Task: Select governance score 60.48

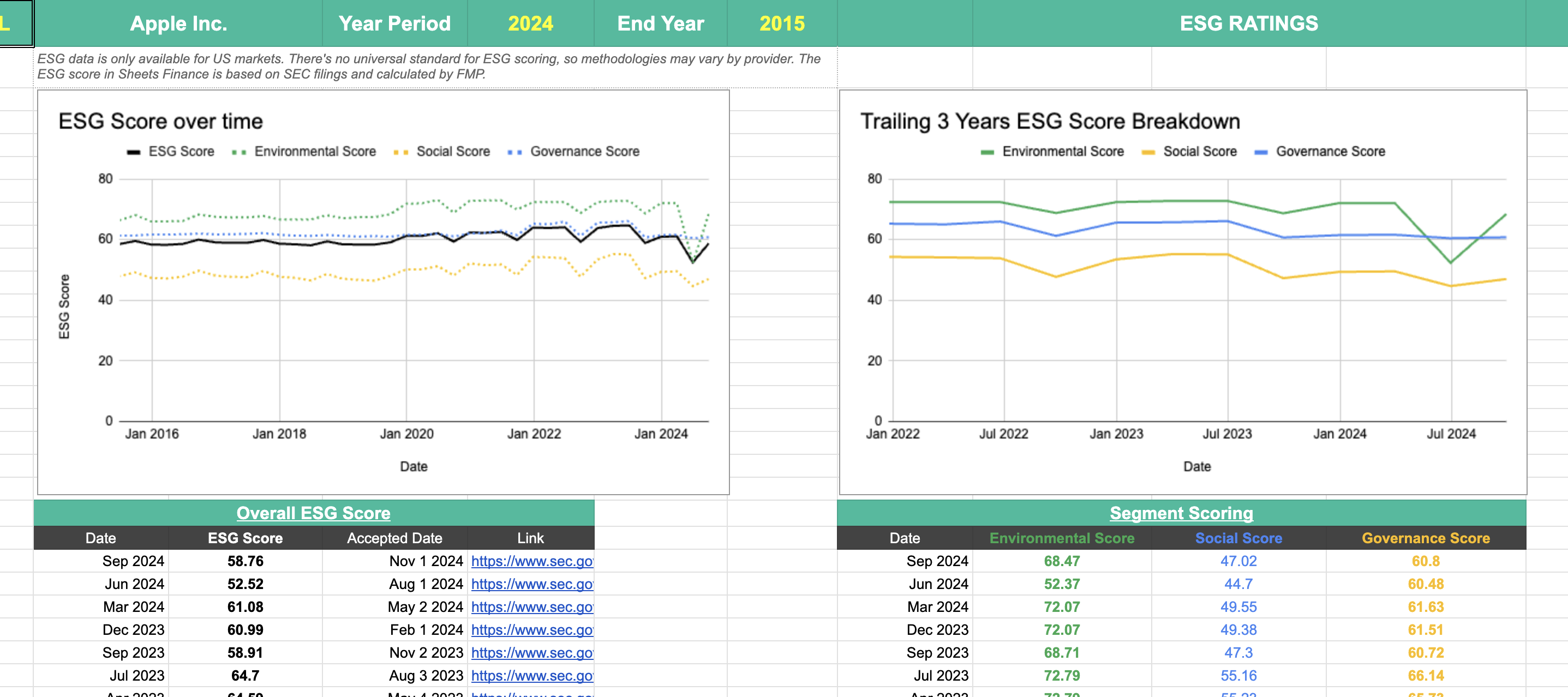Action: pos(1426,584)
